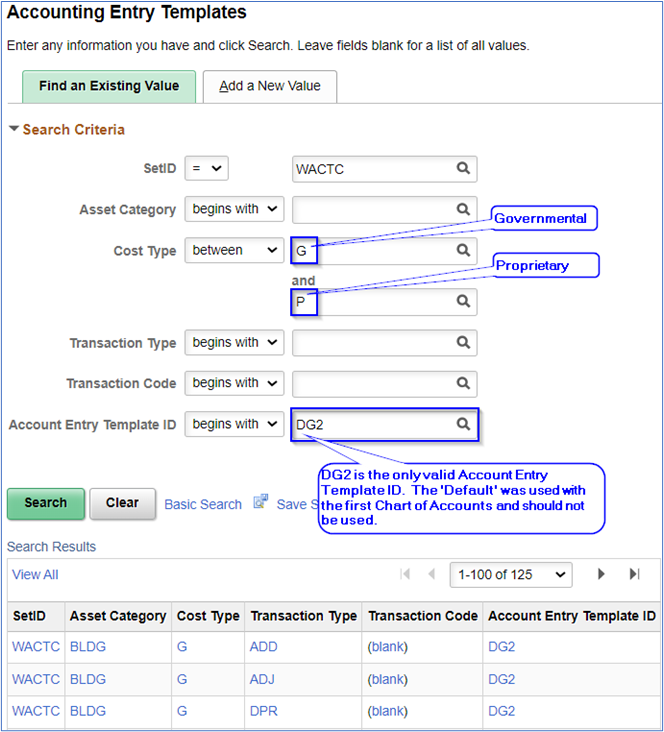Click lookup icon for Cost Type P field
664x732 pixels.
coord(463,301)
